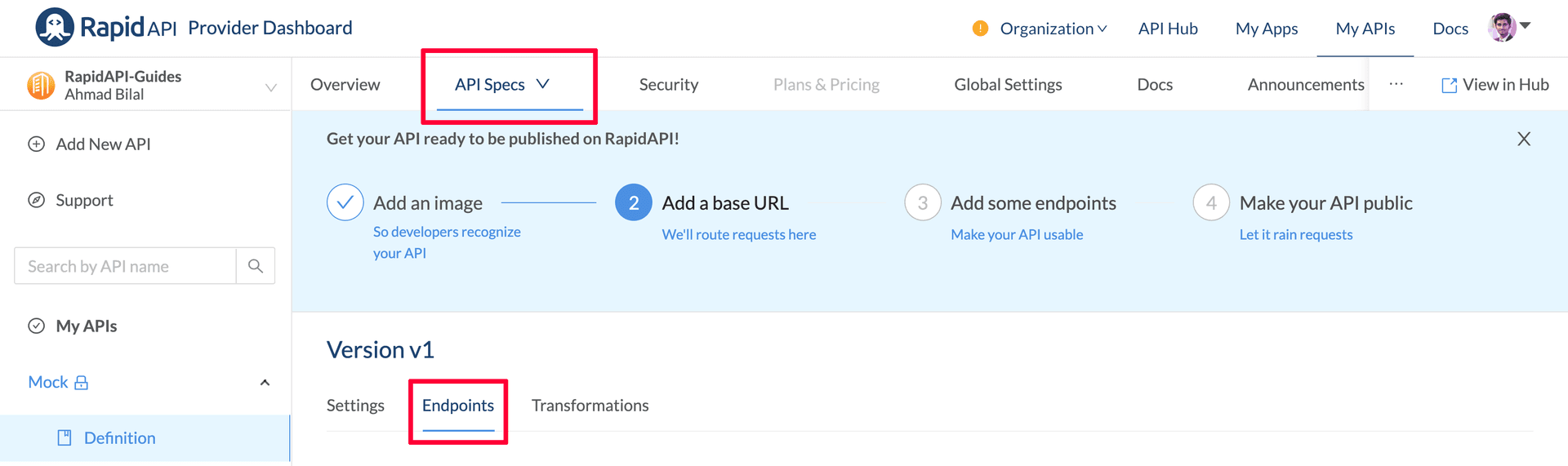
Task: Click the Provider Dashboard title
Action: click(270, 28)
